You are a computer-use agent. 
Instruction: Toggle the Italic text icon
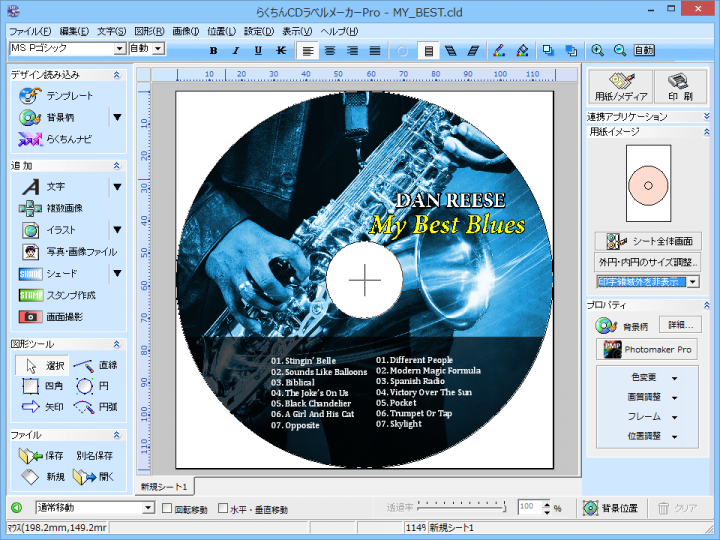pyautogui.click(x=235, y=50)
